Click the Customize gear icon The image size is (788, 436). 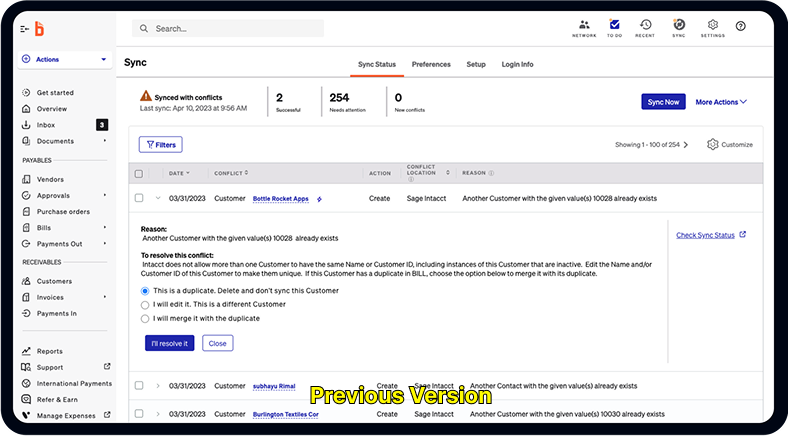[x=713, y=145]
